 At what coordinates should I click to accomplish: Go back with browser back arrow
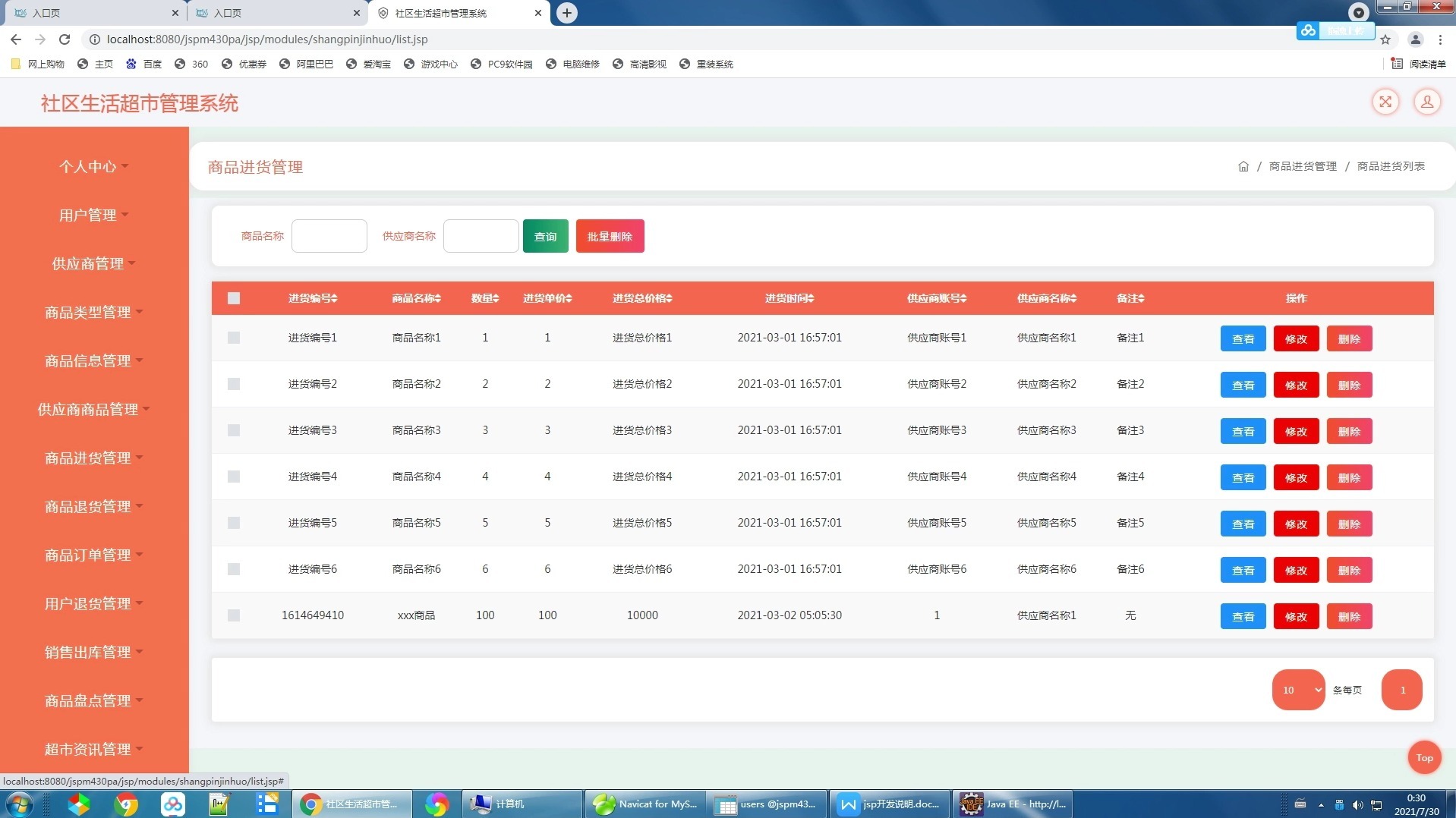point(16,39)
